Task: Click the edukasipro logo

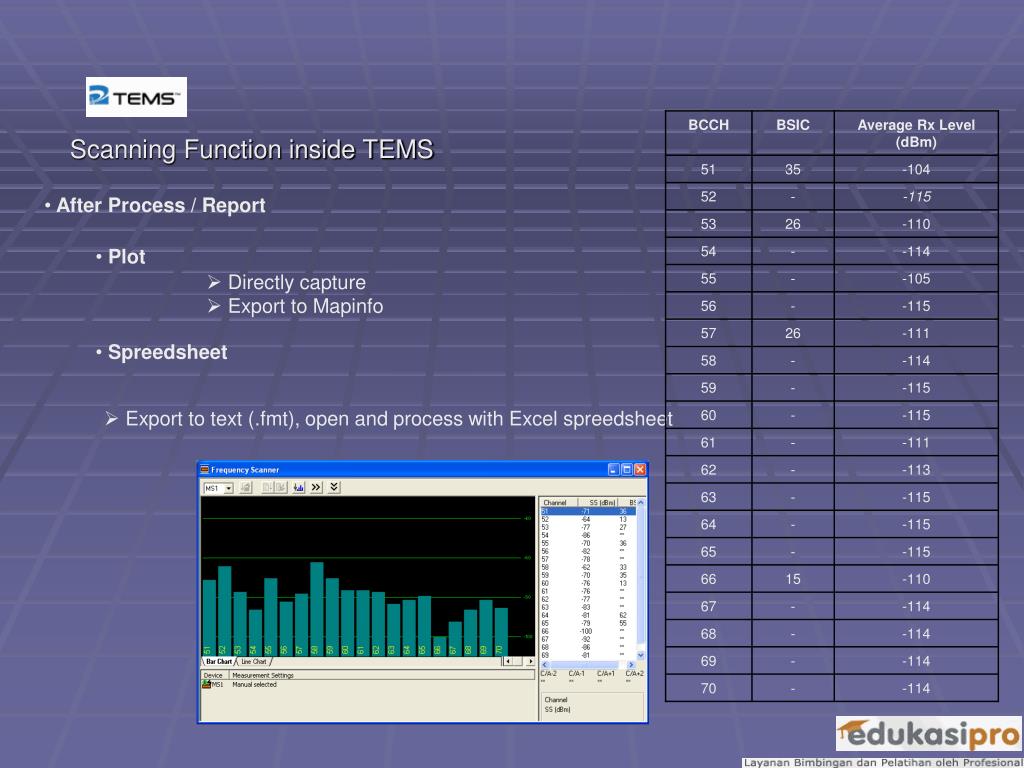Action: [927, 733]
